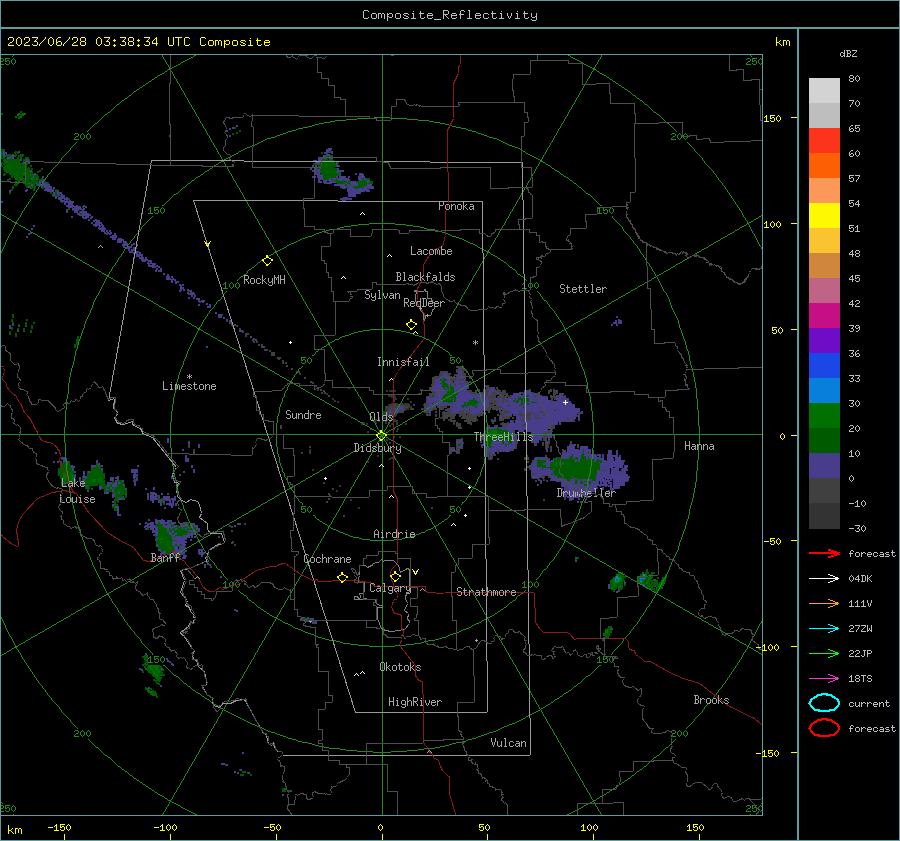
Task: Click the red 'forecast' ellipse icon
Action: (824, 728)
